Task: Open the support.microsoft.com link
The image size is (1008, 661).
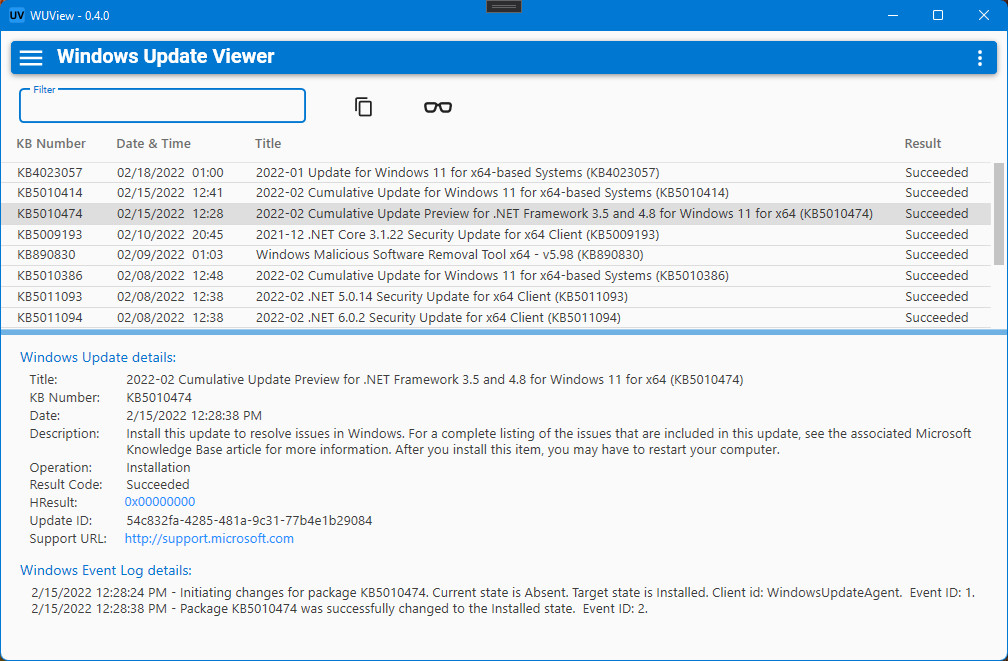Action: click(x=209, y=538)
